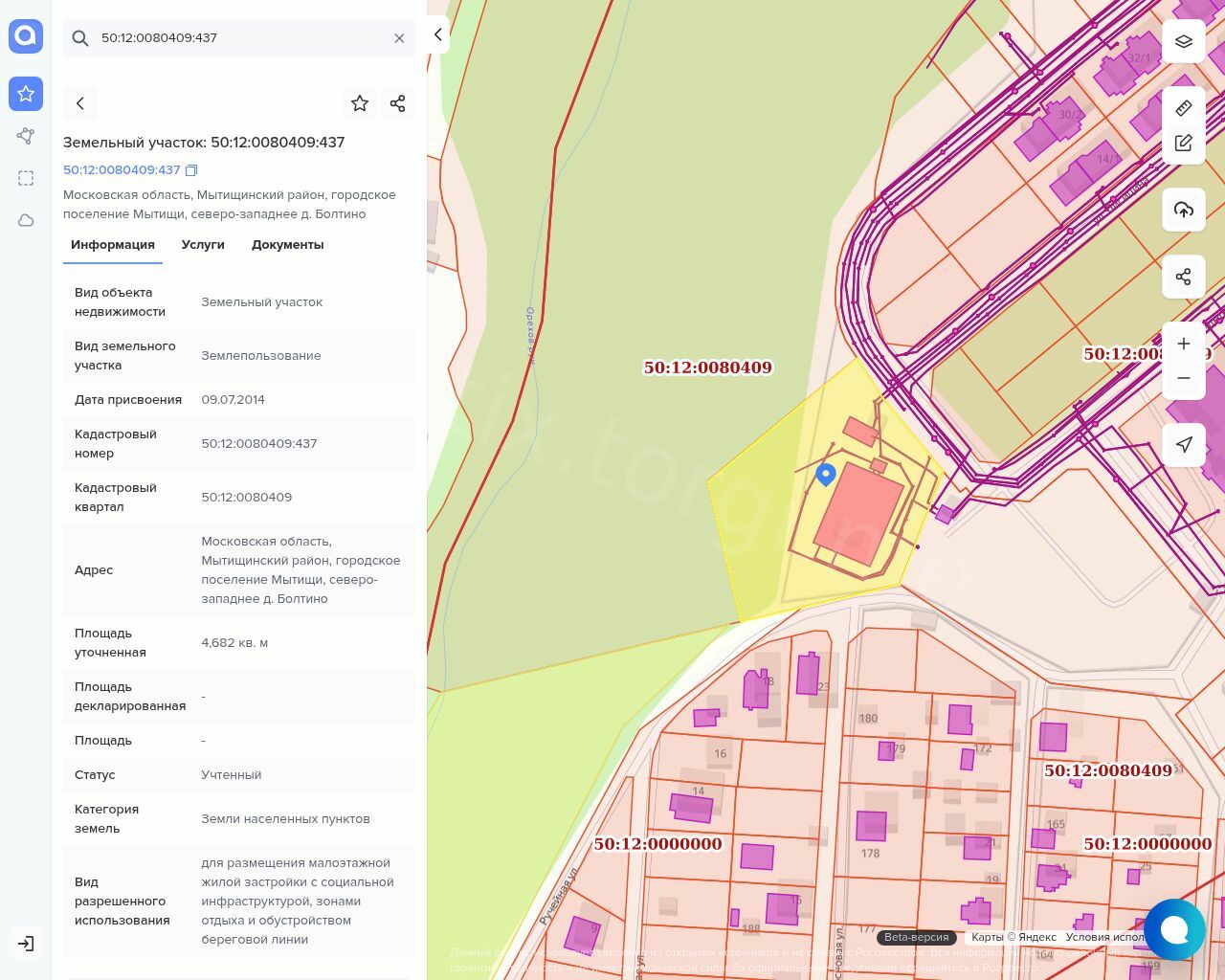Add this parcel to favorites
The height and width of the screenshot is (980, 1225).
click(x=360, y=103)
